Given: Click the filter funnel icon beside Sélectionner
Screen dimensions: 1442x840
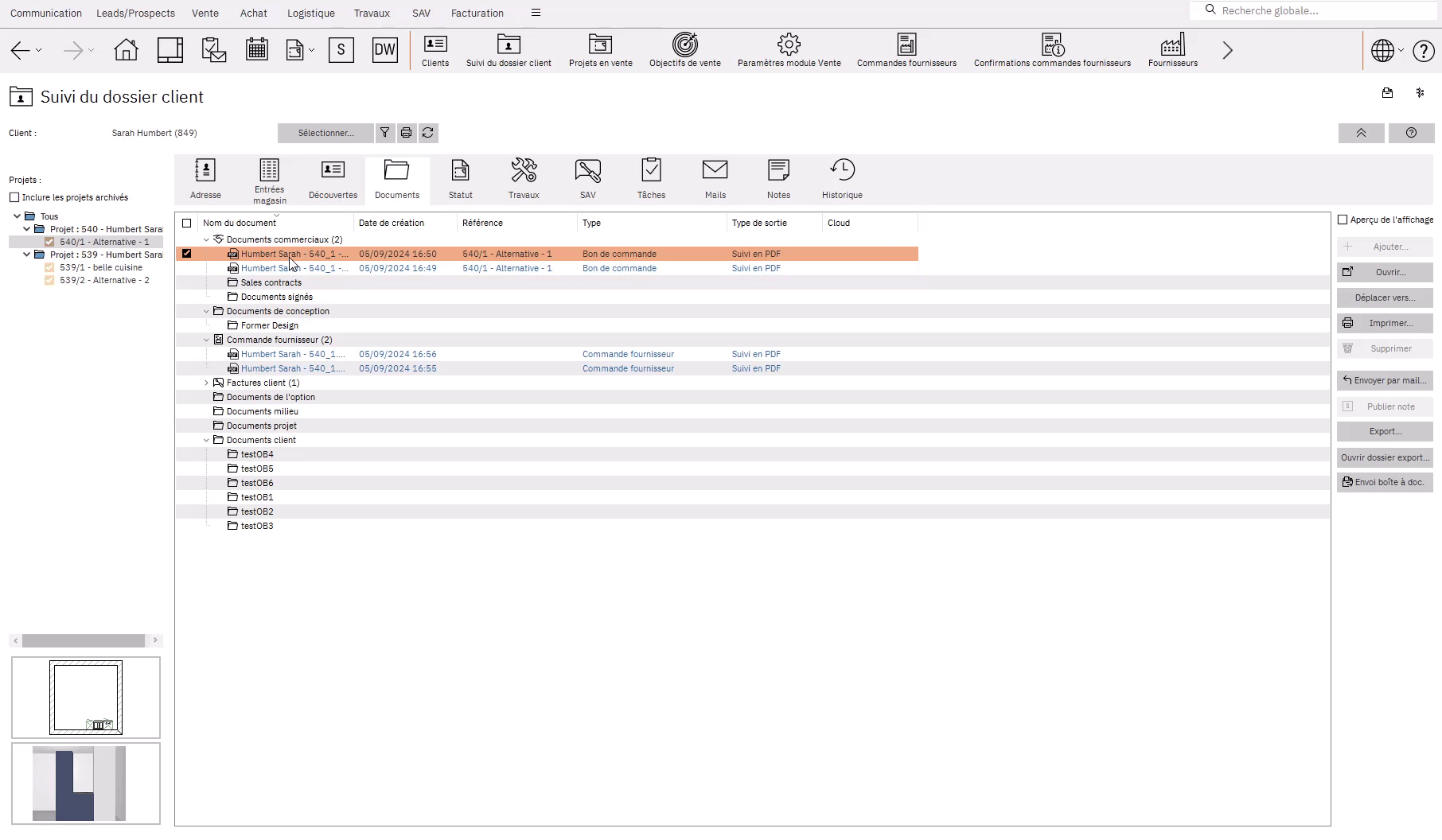Looking at the screenshot, I should click(384, 133).
